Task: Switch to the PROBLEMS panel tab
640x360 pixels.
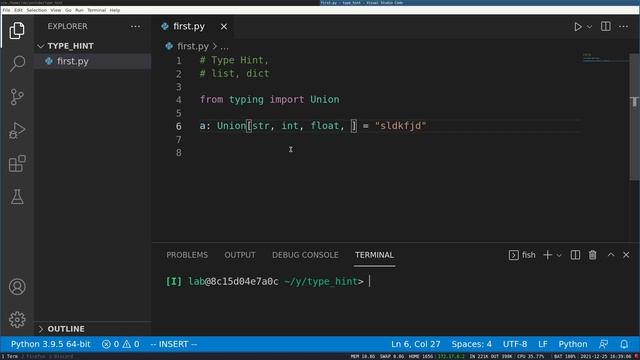Action: coord(187,255)
